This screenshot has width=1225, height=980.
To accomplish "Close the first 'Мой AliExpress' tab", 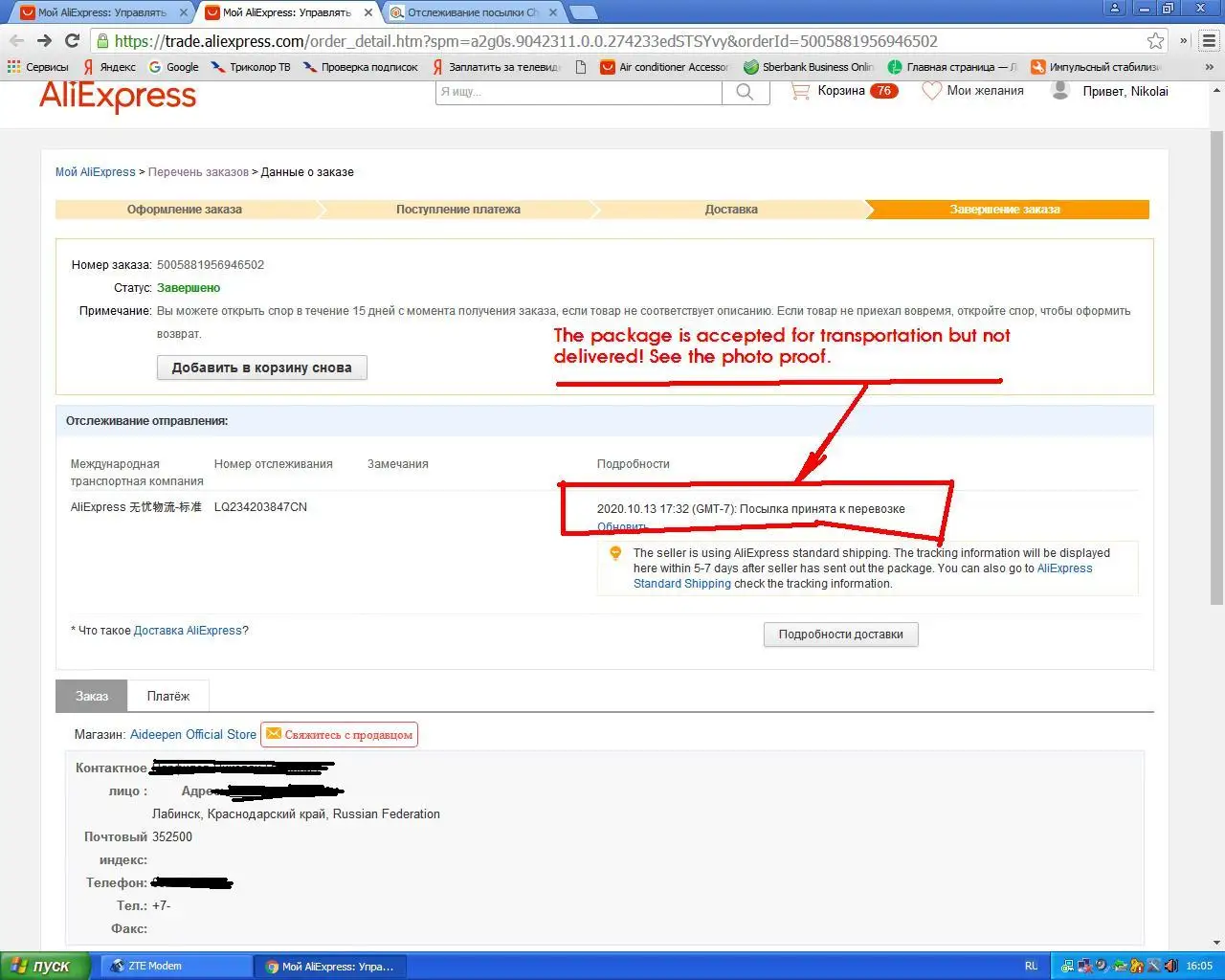I will (x=184, y=13).
